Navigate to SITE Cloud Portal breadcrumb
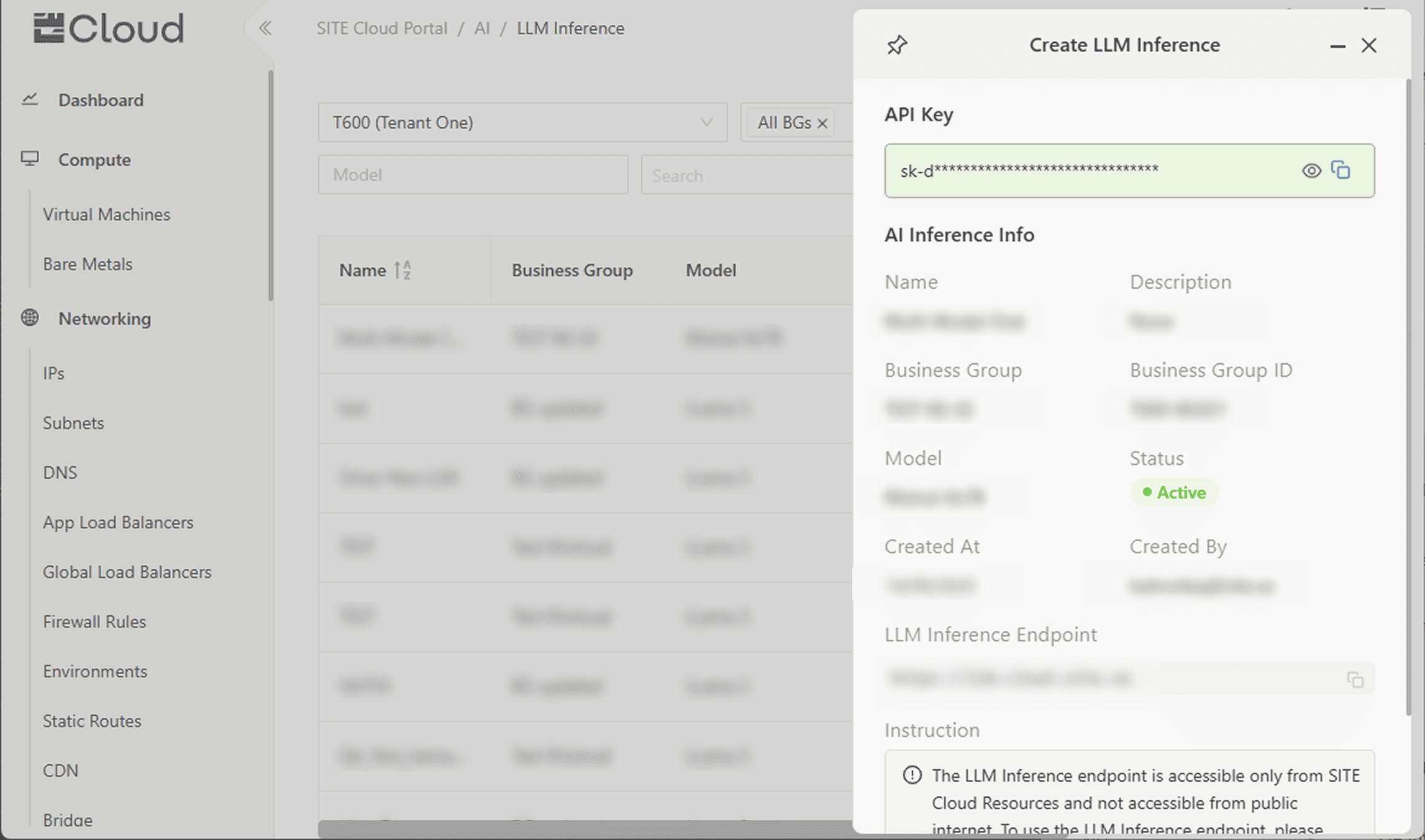Viewport: 1425px width, 840px height. coord(381,29)
